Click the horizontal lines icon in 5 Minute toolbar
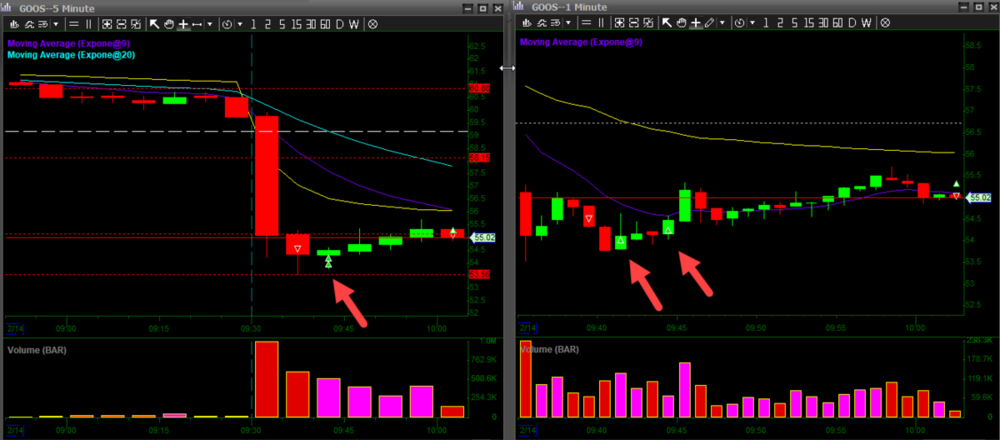Viewport: 1000px width, 440px height. [x=75, y=22]
